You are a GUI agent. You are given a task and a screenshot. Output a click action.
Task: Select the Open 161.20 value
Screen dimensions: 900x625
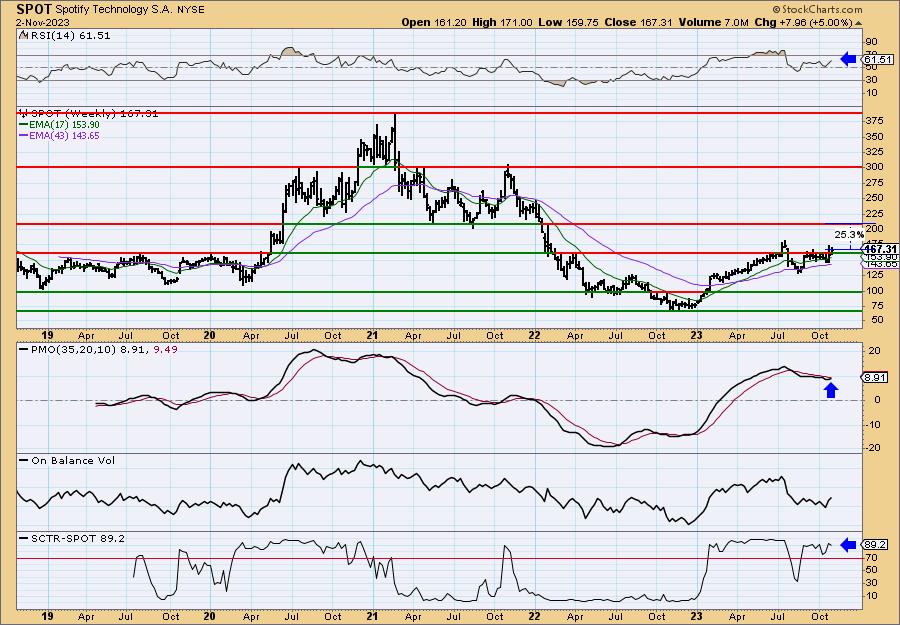tap(432, 22)
